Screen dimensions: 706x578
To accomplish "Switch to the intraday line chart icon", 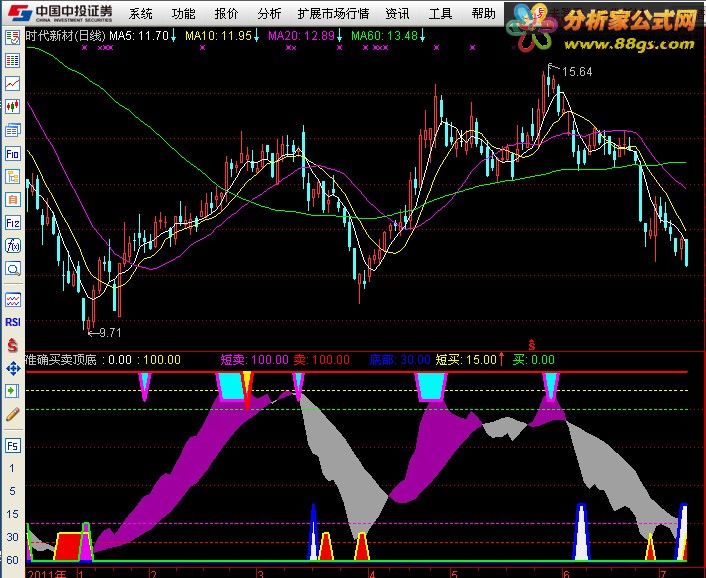I will (x=13, y=83).
